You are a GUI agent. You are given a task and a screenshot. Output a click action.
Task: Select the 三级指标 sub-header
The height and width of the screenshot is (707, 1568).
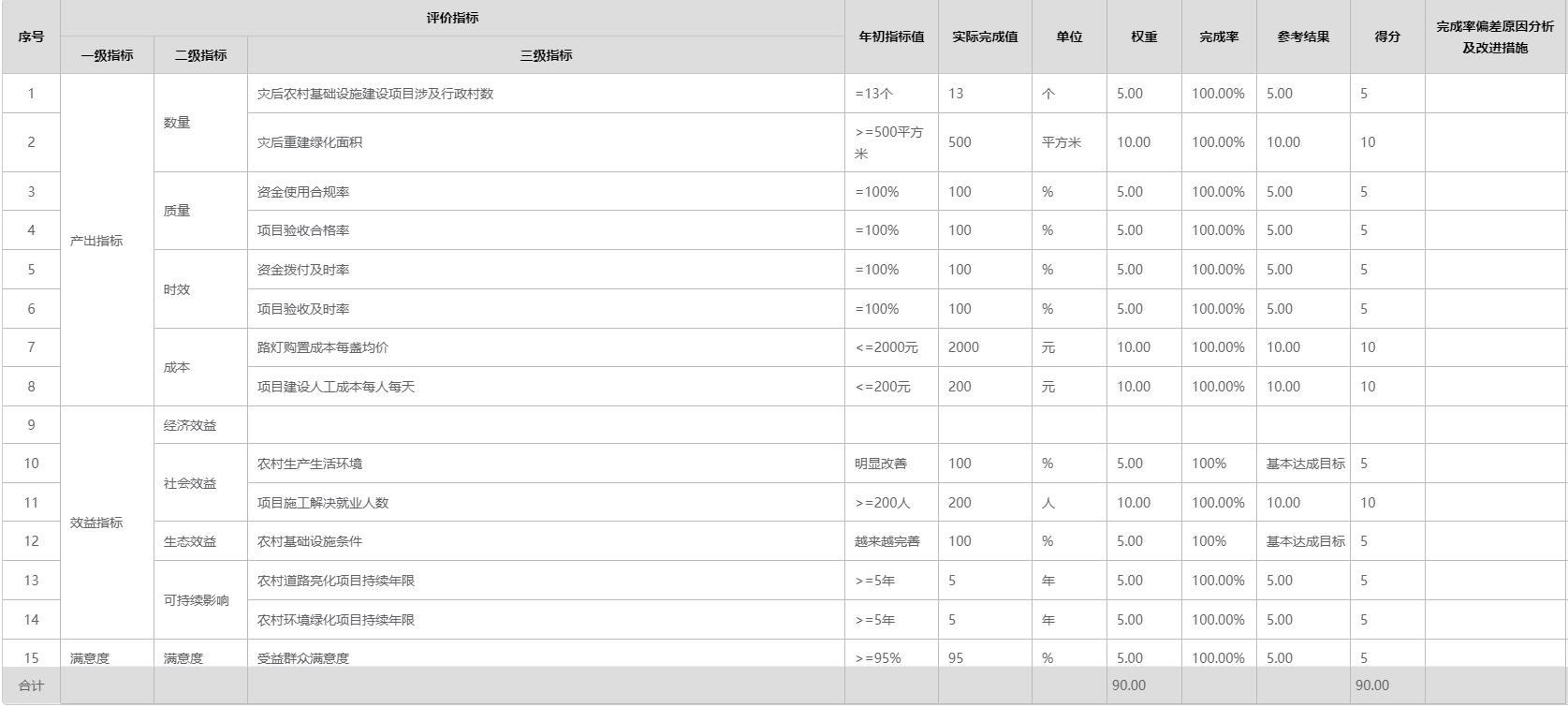546,56
